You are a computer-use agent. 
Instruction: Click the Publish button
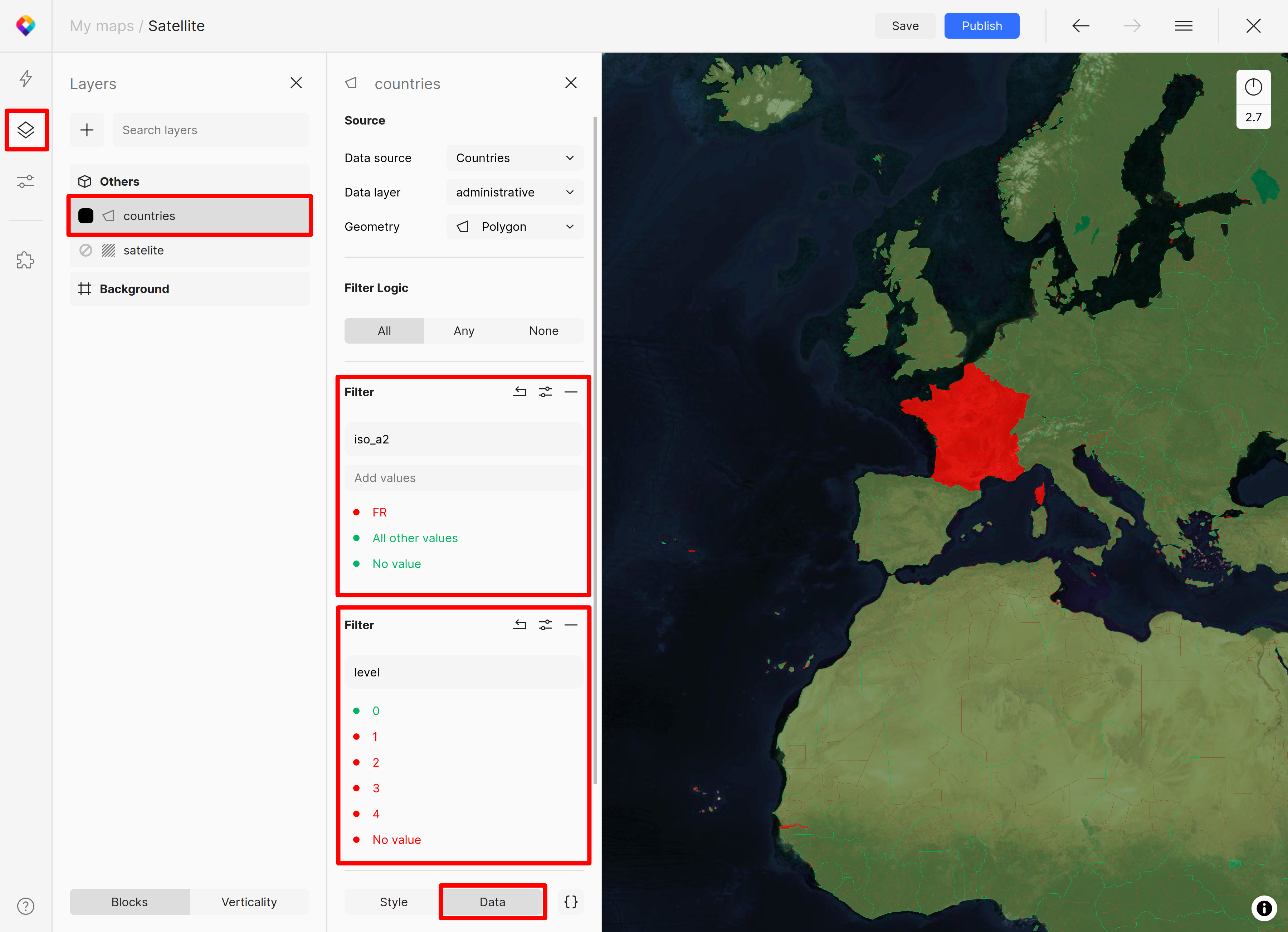(981, 26)
